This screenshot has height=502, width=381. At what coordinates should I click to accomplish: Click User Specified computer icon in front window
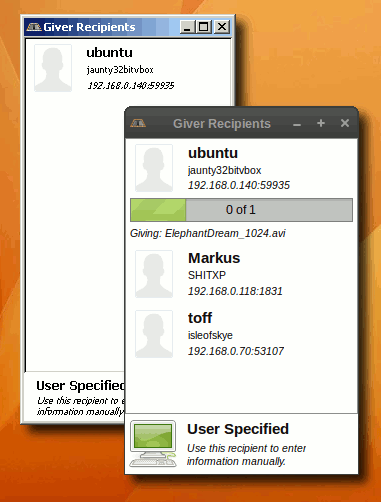(x=153, y=443)
